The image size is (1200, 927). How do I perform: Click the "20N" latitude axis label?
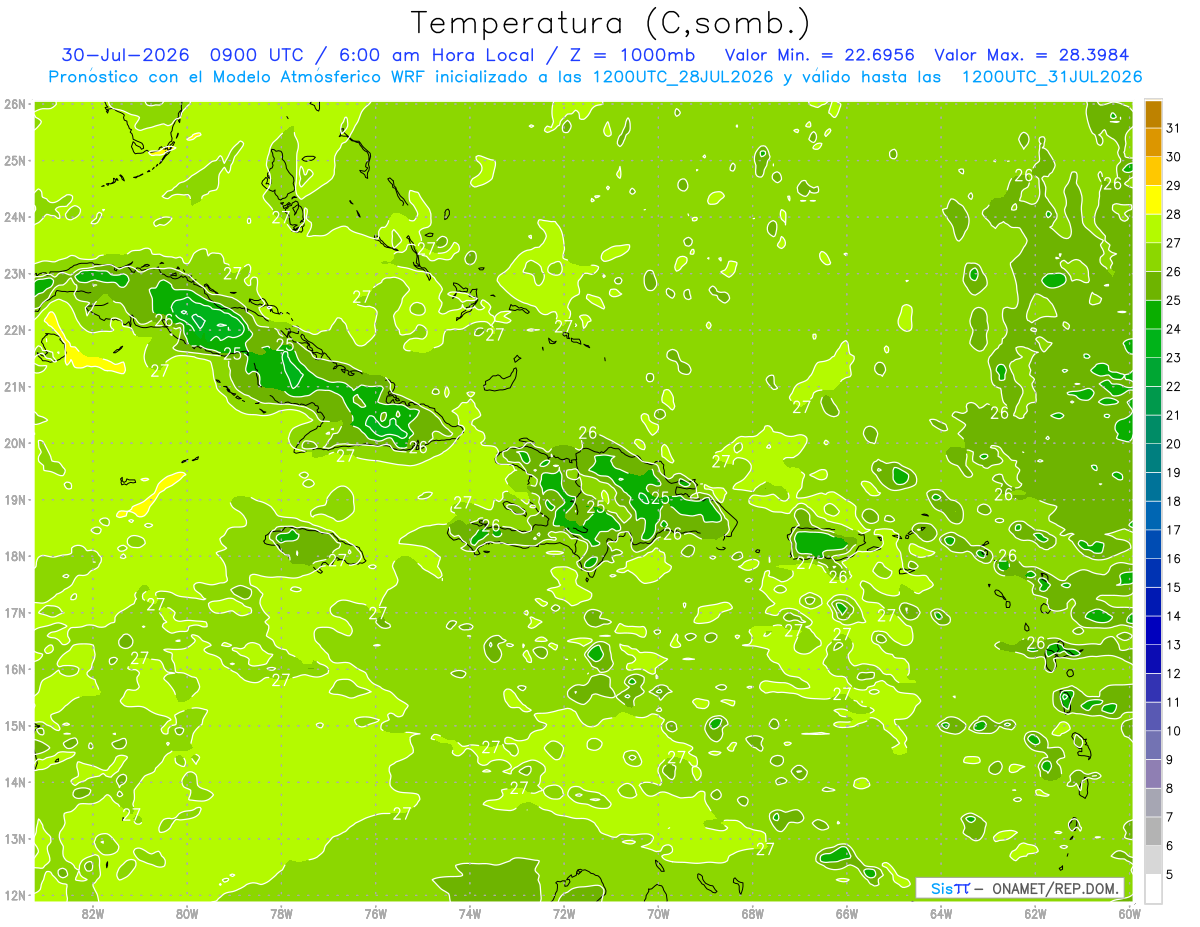click(15, 442)
